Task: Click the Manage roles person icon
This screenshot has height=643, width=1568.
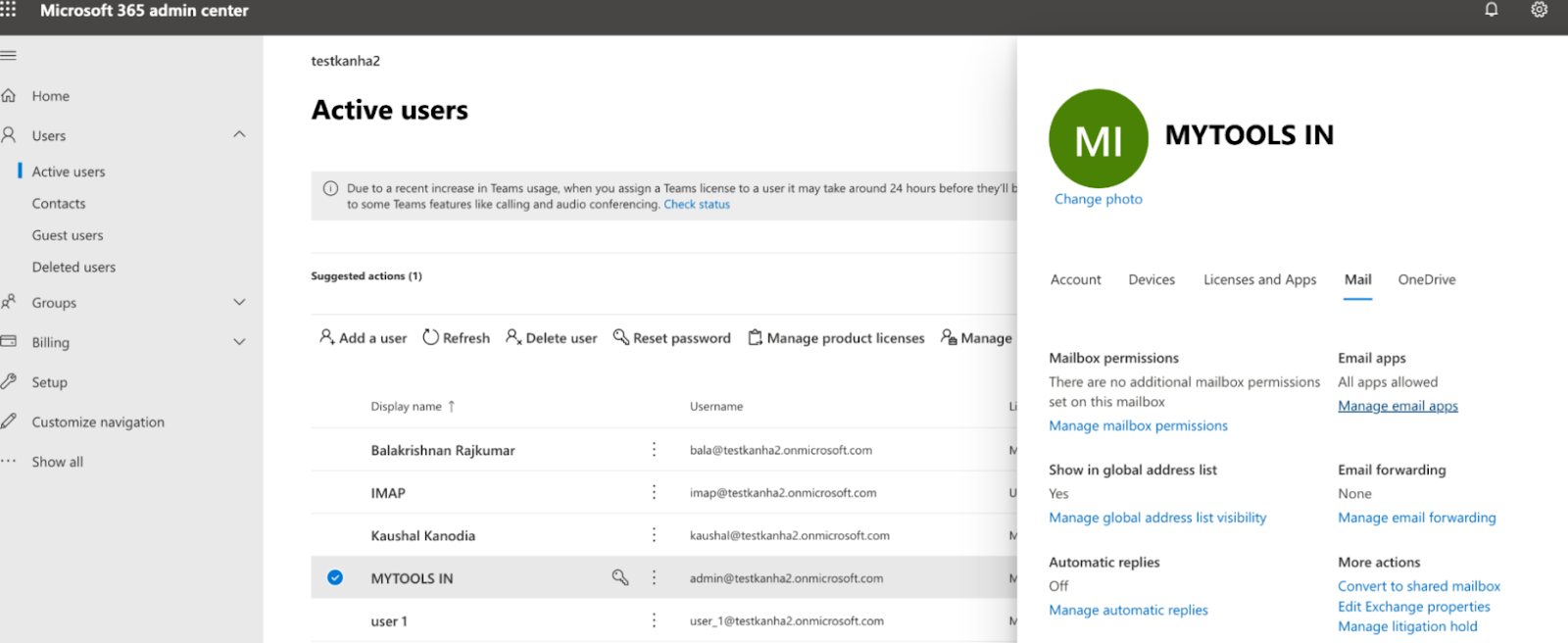Action: (x=948, y=337)
